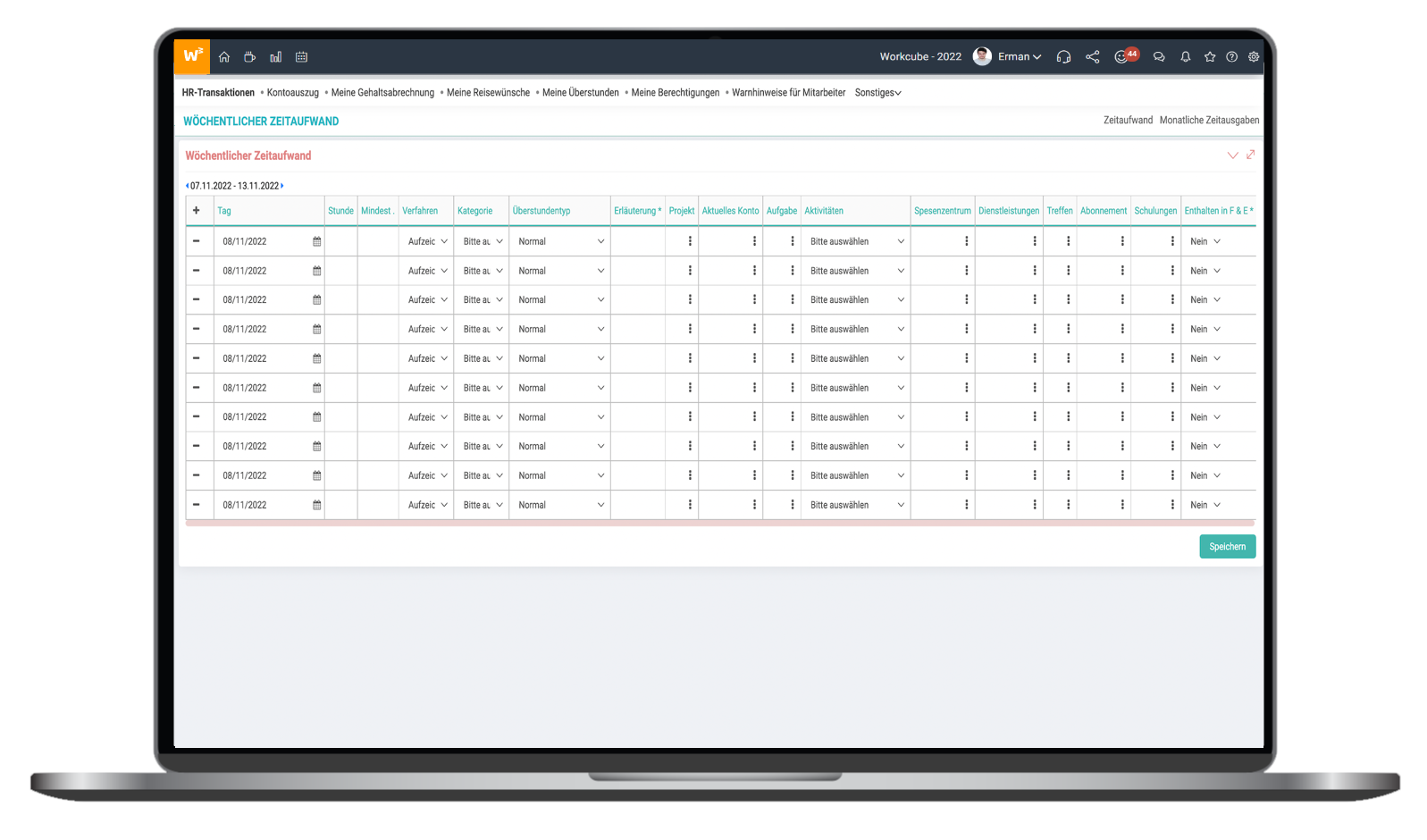Viewport: 1427px width, 840px height.
Task: Click the share network icon
Action: (1093, 57)
